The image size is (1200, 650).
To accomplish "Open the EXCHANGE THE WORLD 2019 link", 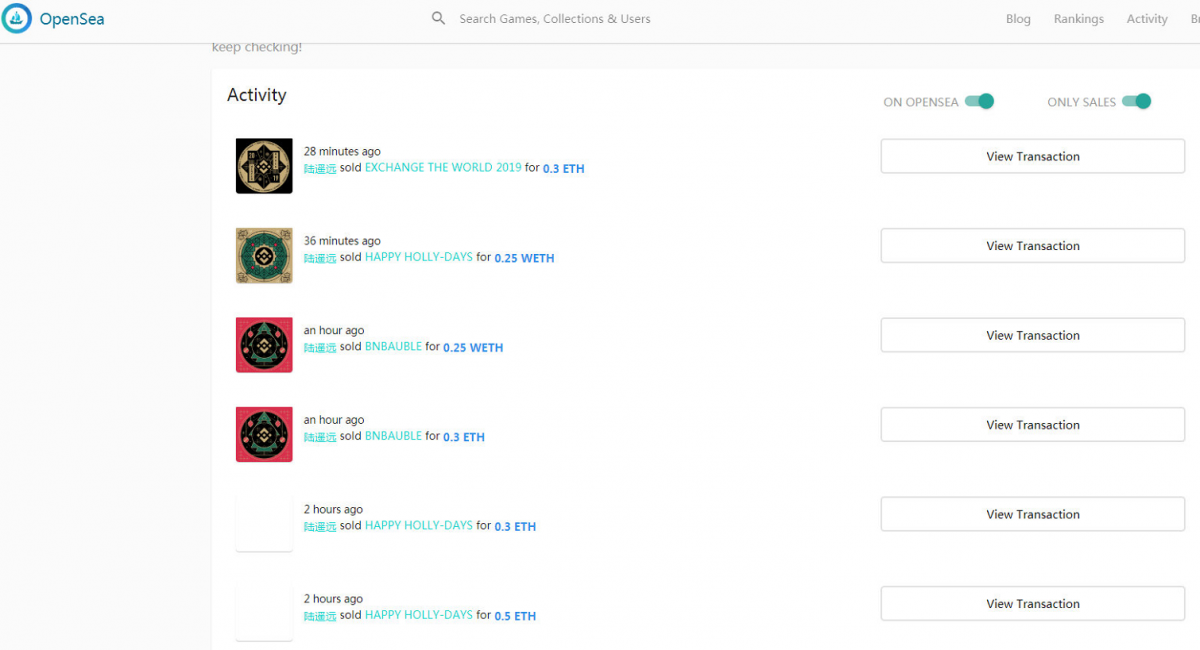I will click(x=443, y=168).
